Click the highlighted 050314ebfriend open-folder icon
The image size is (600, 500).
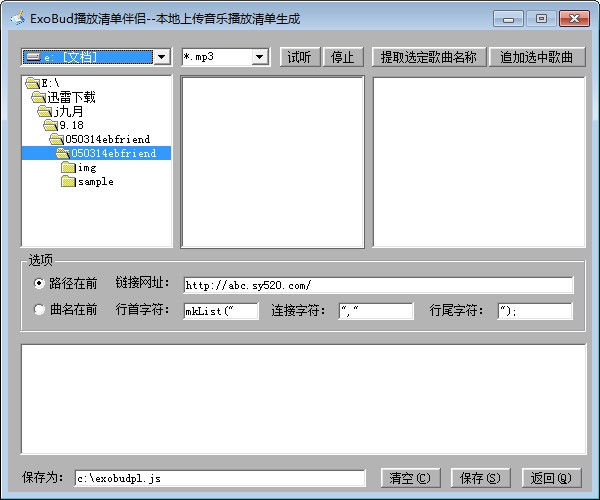coord(62,153)
